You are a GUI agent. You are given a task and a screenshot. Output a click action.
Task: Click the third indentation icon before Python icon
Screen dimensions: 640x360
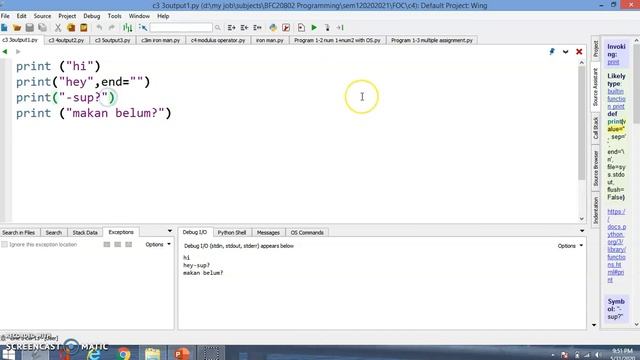point(257,27)
